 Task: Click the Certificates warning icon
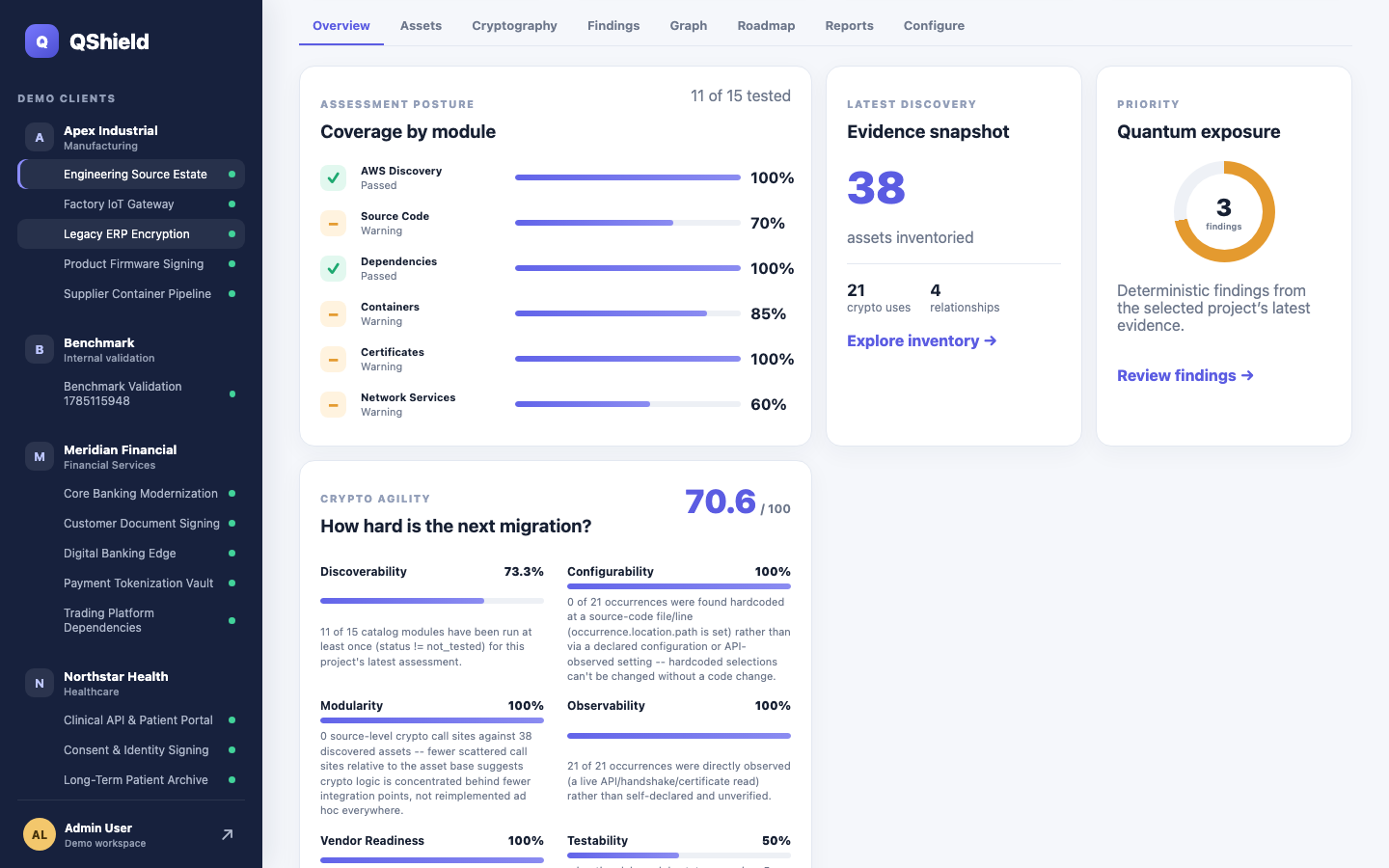[x=333, y=359]
